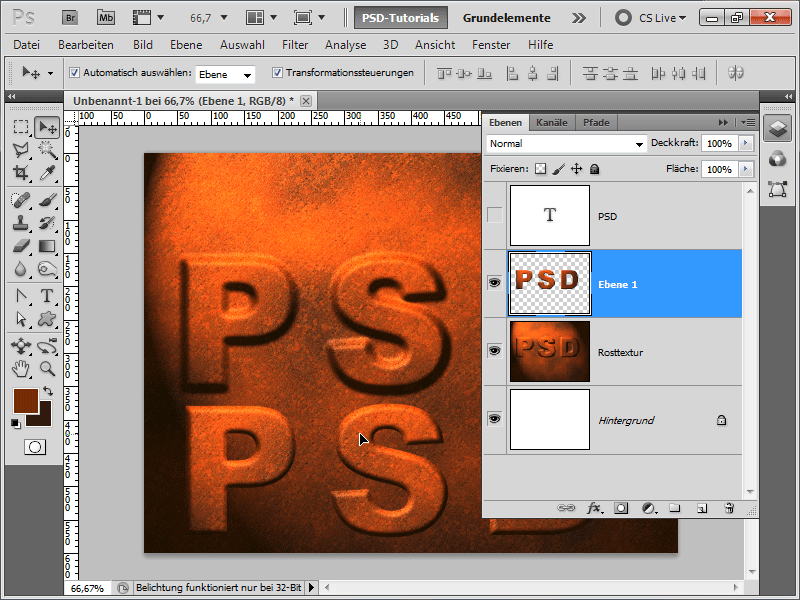
Task: Select the Healing Brush tool
Action: (21, 200)
